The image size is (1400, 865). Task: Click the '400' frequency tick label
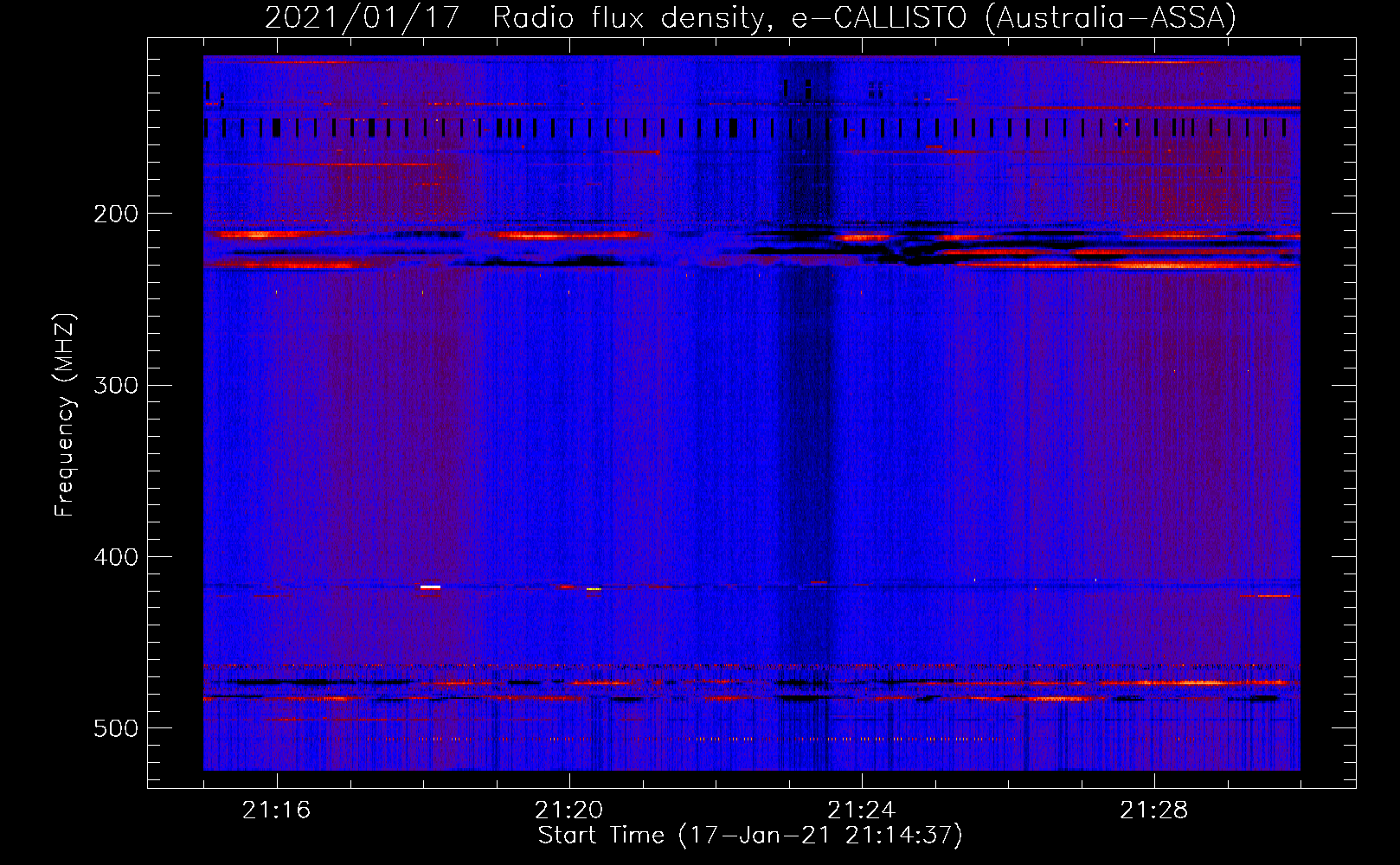click(116, 557)
